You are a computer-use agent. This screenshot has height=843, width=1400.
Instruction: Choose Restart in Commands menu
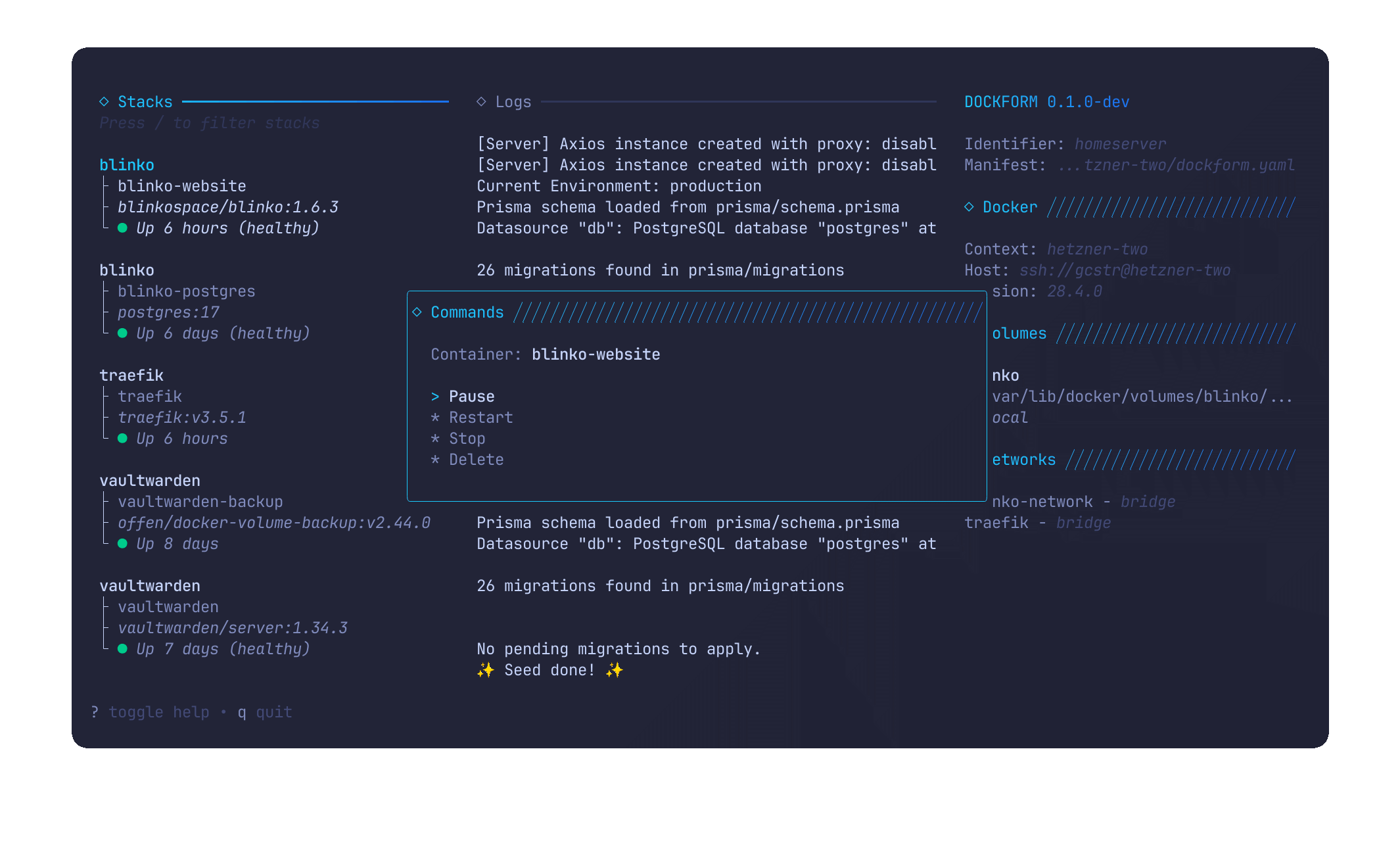pos(480,418)
